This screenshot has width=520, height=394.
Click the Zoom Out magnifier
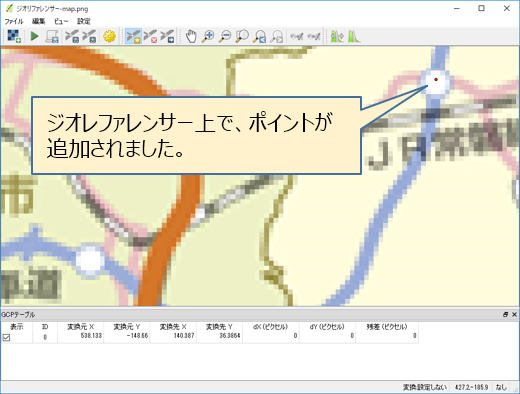click(225, 36)
